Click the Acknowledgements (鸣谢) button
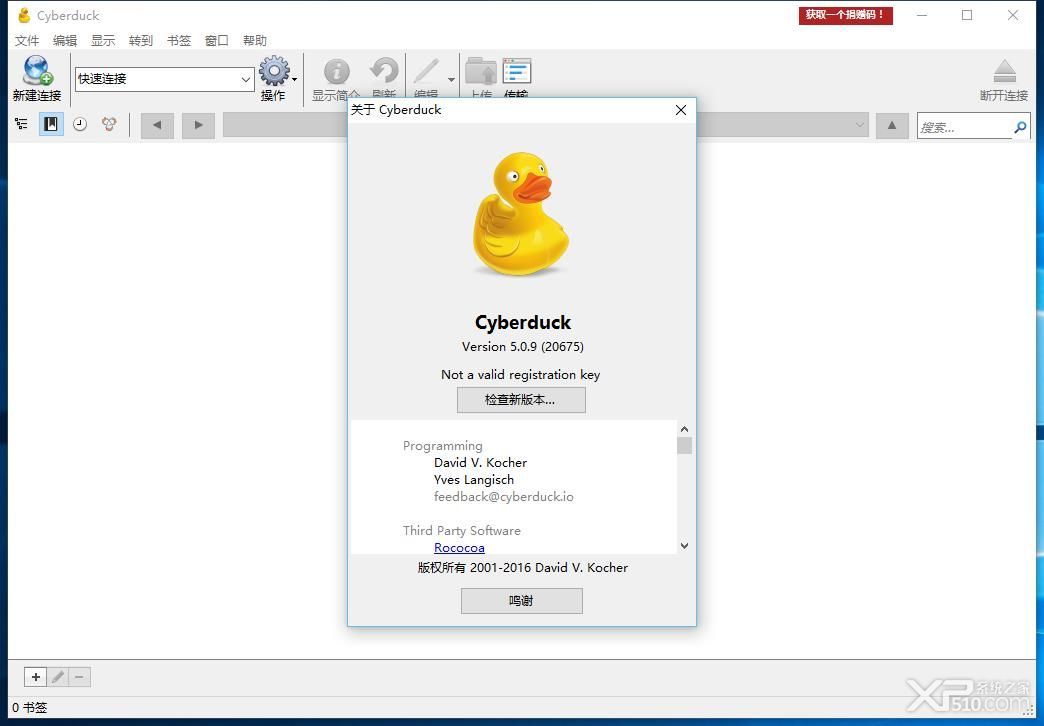Screen dimensions: 1044x726 521,601
